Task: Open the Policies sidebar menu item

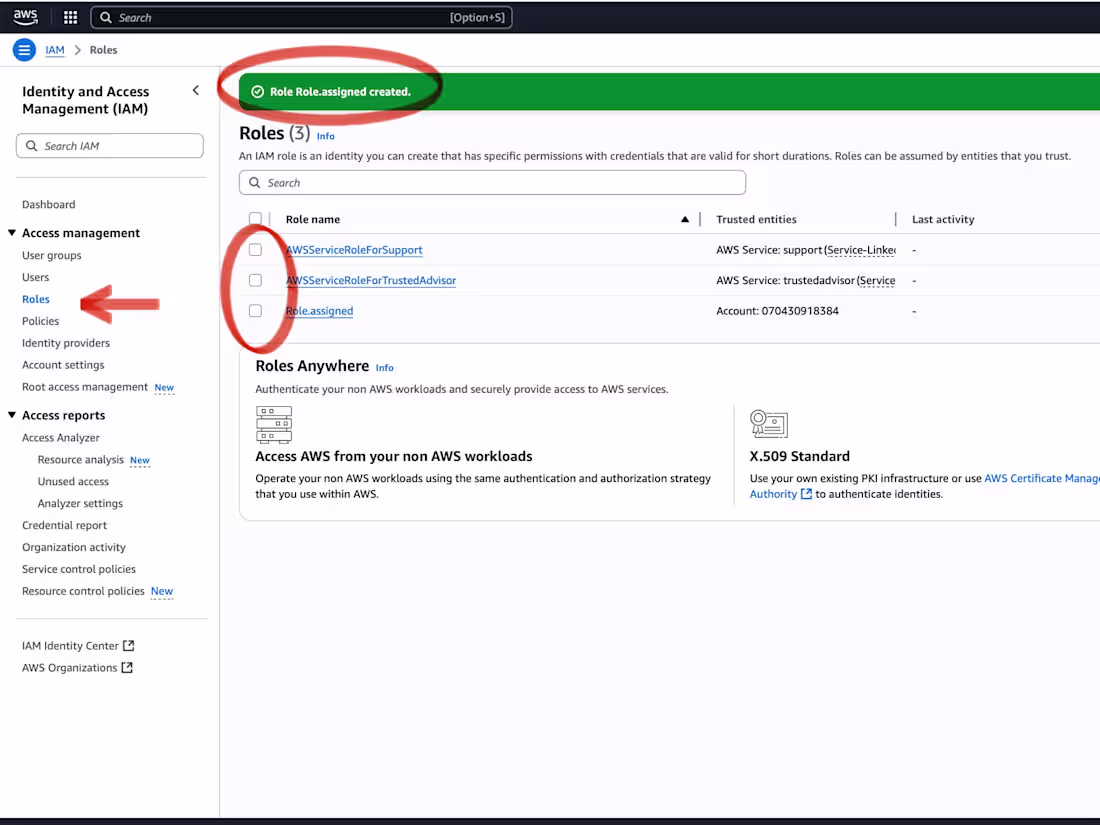Action: pyautogui.click(x=40, y=320)
